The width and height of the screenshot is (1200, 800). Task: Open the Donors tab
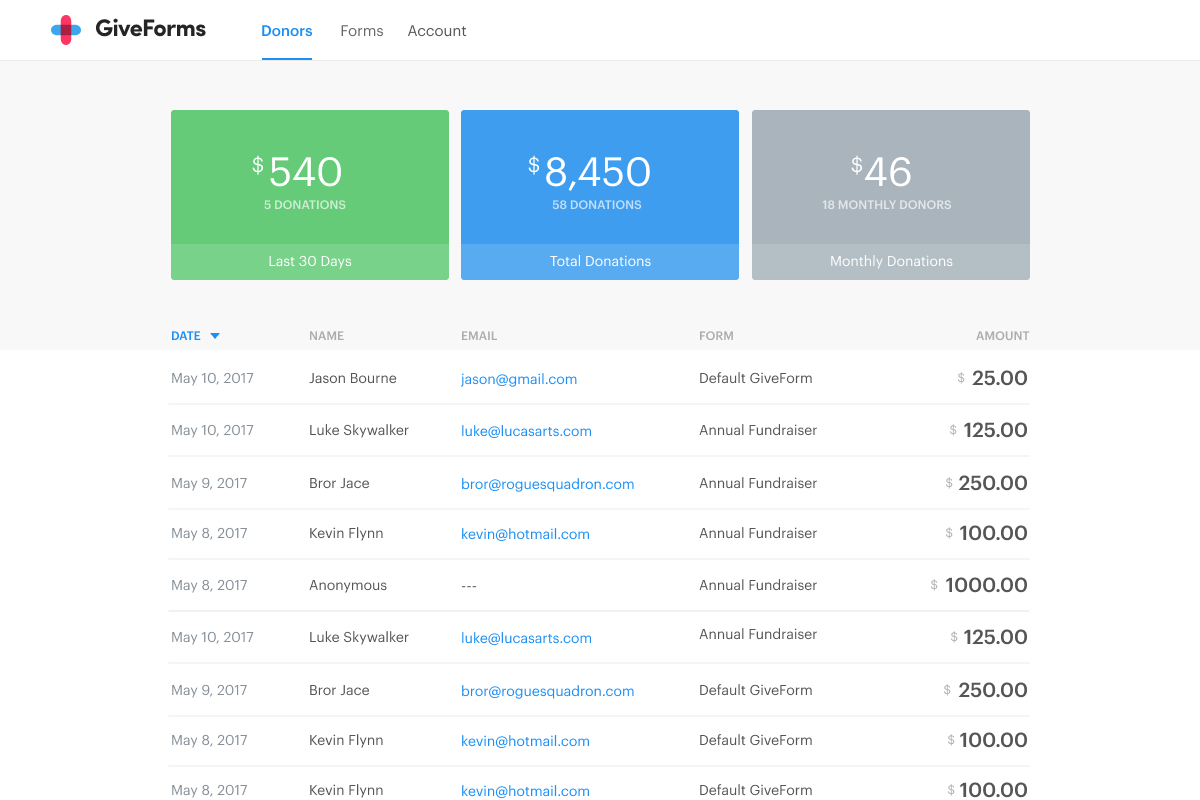coord(287,31)
